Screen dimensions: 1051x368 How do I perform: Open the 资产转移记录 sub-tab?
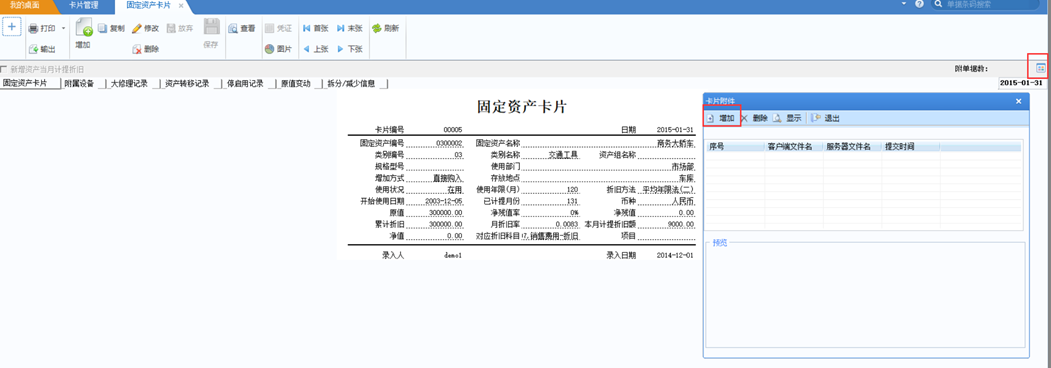[x=187, y=84]
